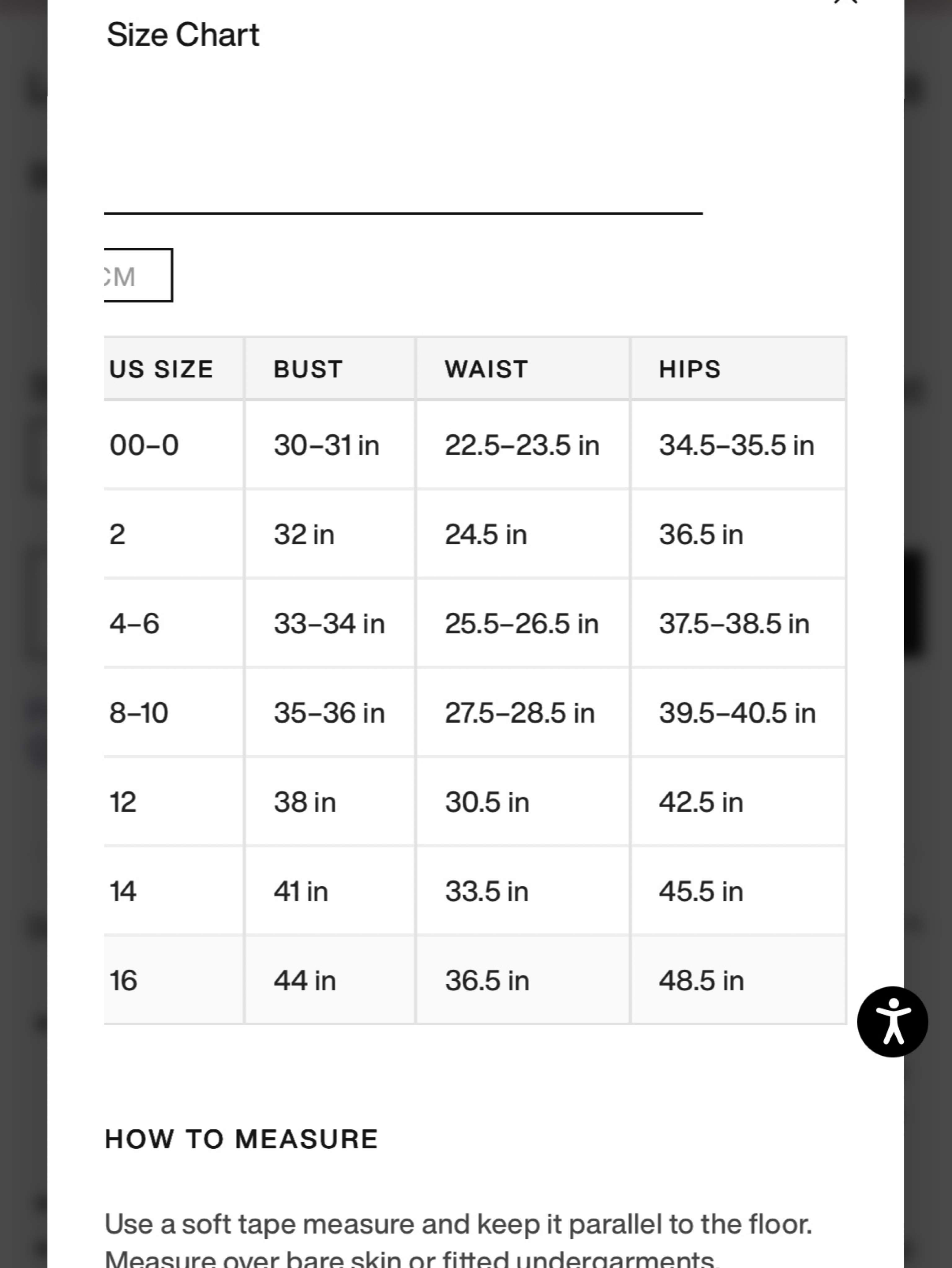This screenshot has width=952, height=1268.
Task: Select the 8–10 size row
Action: click(474, 712)
